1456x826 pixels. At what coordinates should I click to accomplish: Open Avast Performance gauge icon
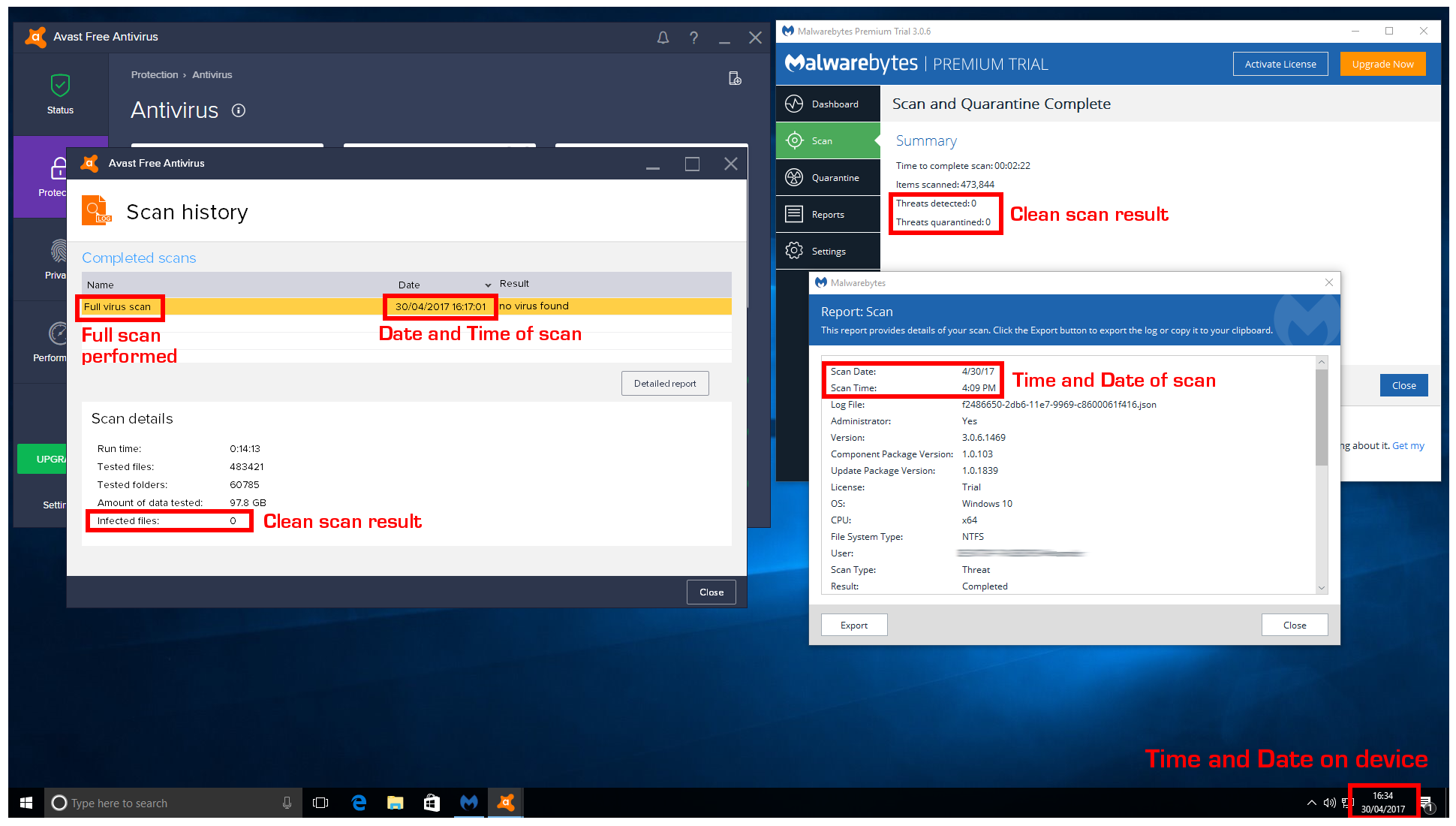(59, 333)
